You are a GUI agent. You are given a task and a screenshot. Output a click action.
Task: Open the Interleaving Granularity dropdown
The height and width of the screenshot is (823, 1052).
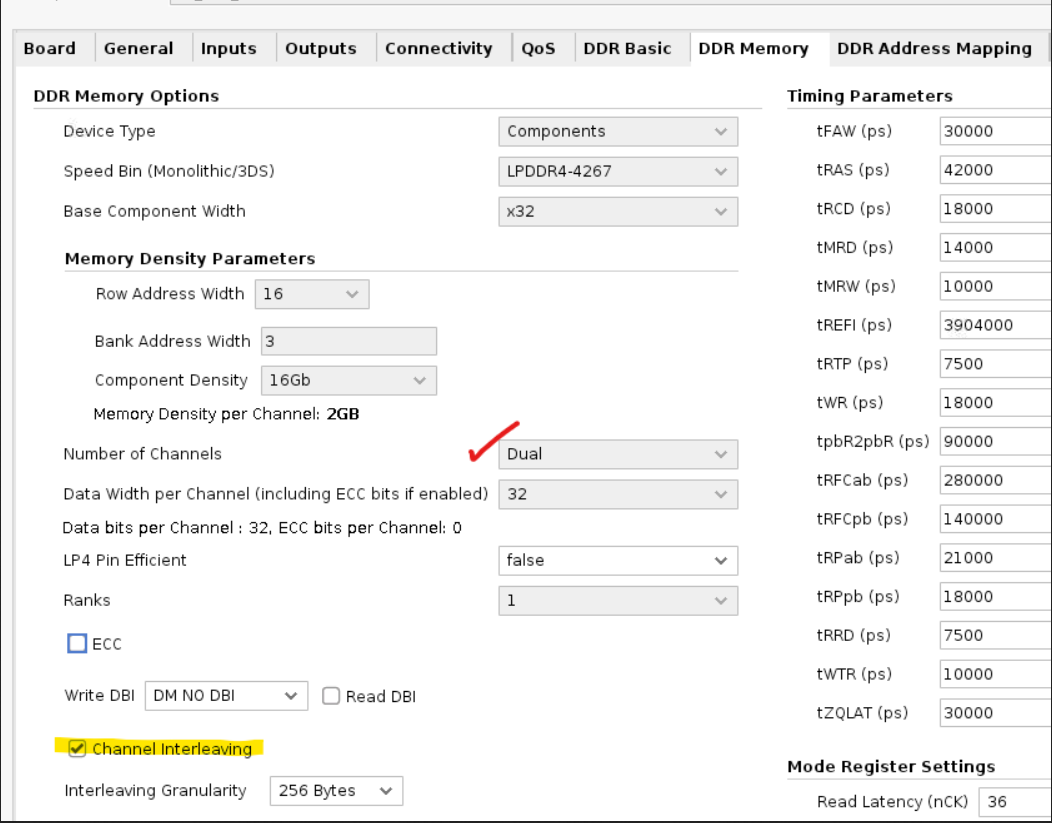tap(335, 791)
